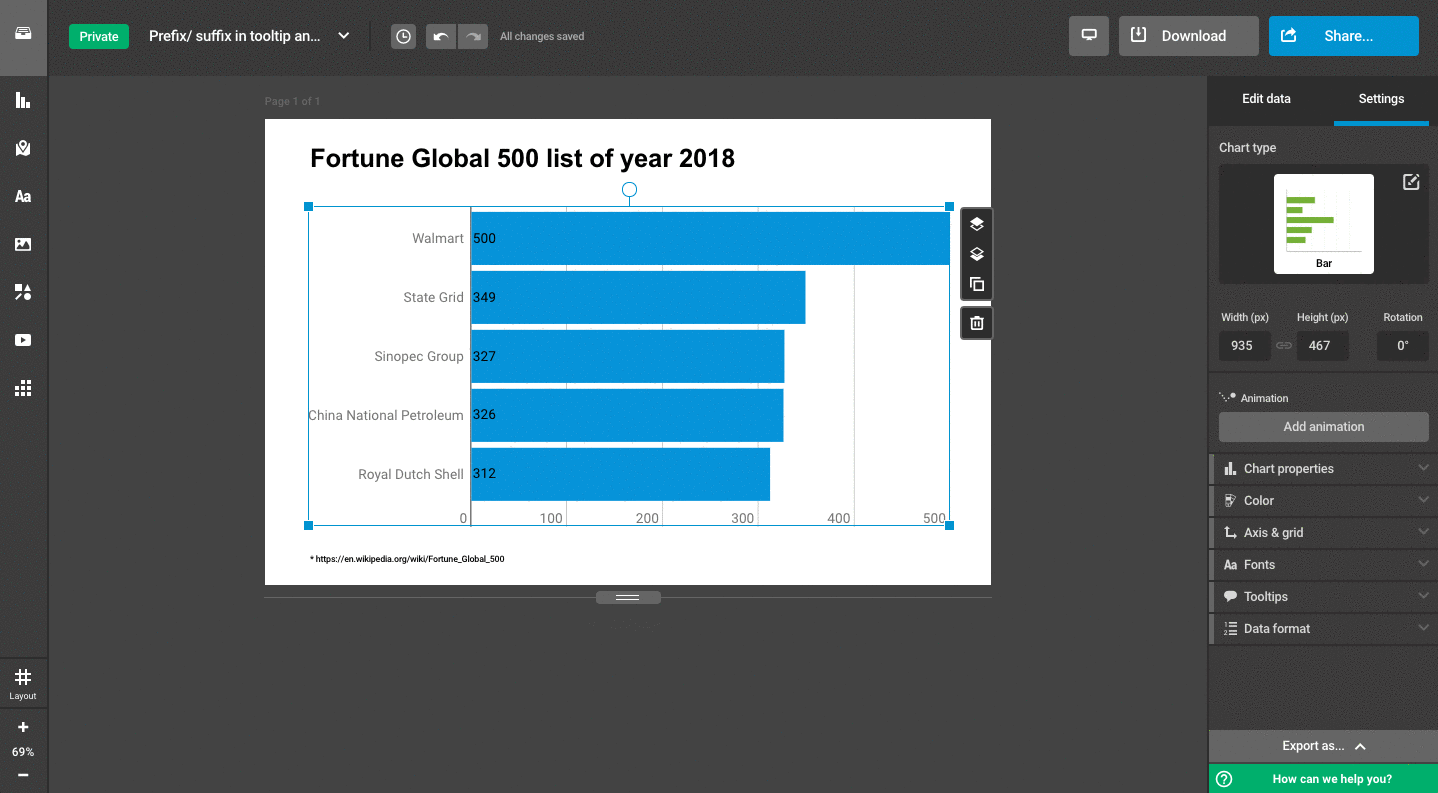Image resolution: width=1438 pixels, height=793 pixels.
Task: Click the Rotation field showing 0°
Action: point(1403,346)
